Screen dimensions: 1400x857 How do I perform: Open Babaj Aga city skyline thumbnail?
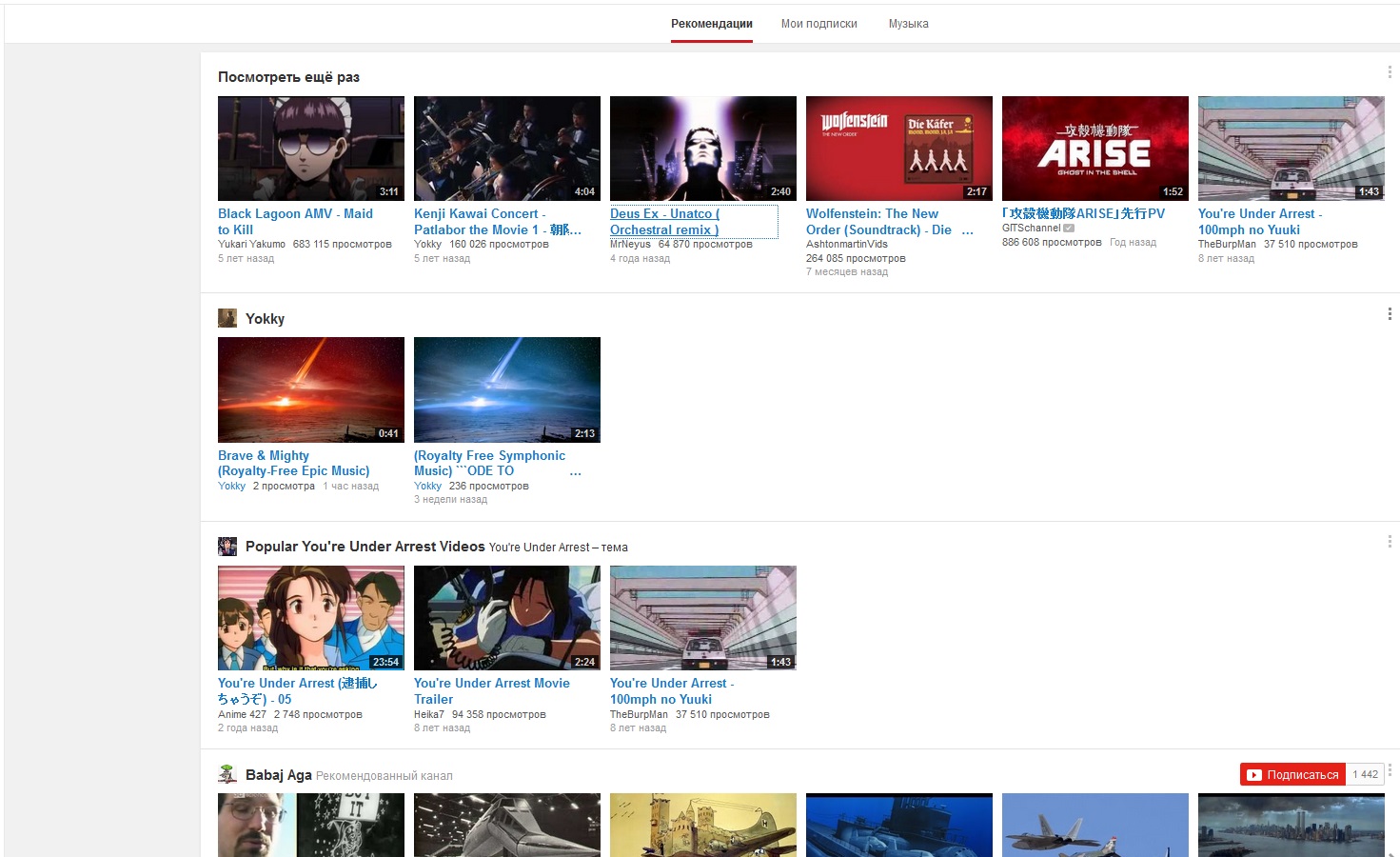(1292, 825)
